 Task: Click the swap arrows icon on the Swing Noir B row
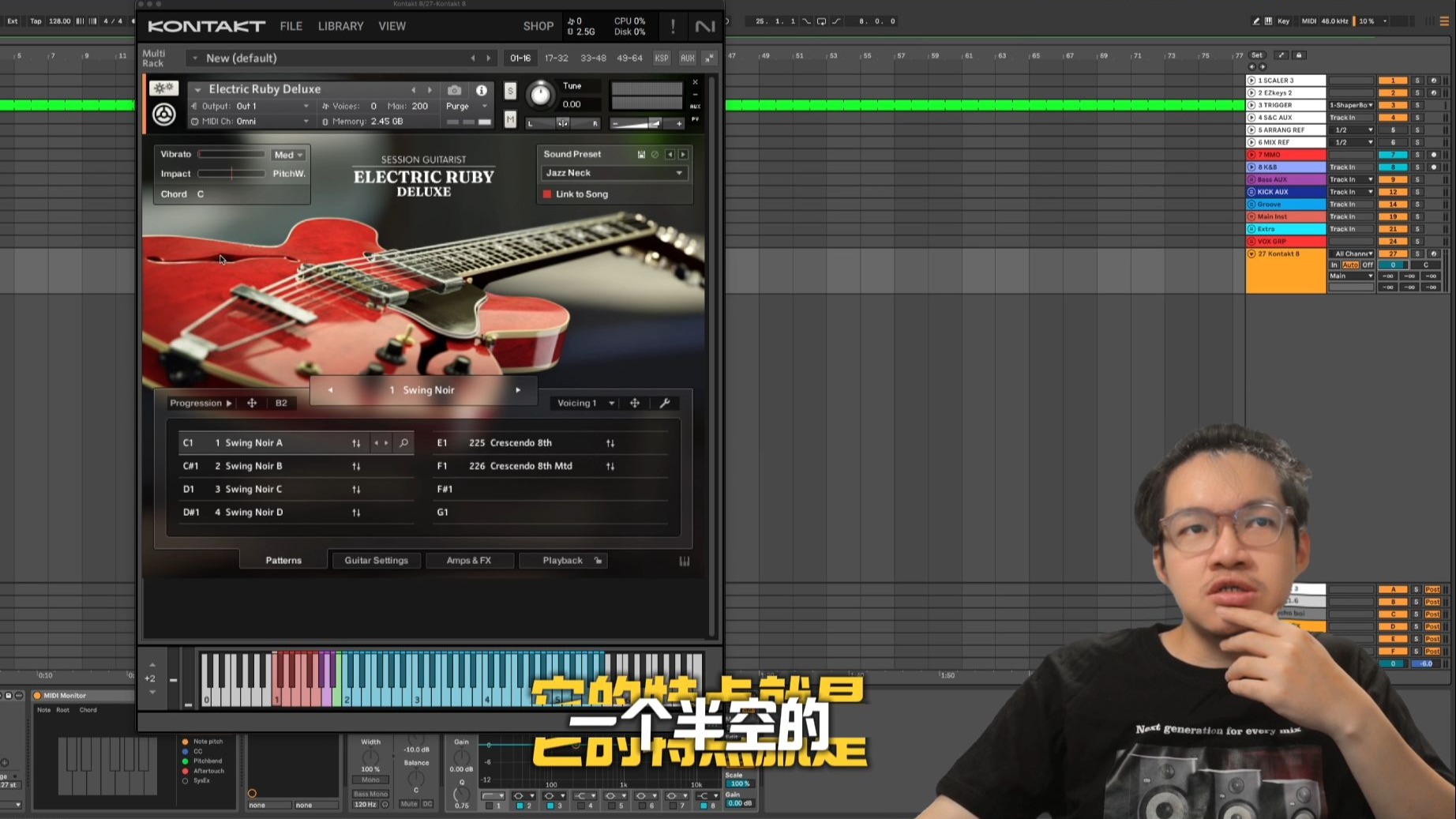pos(356,467)
